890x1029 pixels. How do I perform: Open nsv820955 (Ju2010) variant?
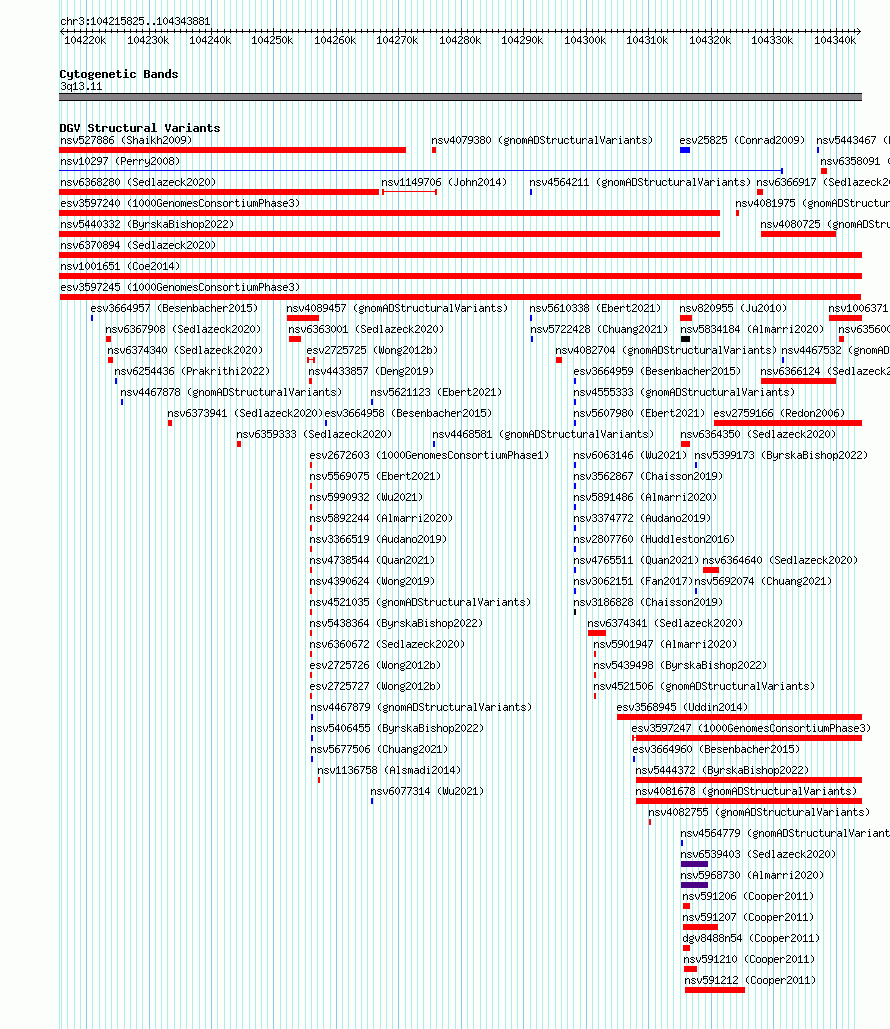[733, 308]
